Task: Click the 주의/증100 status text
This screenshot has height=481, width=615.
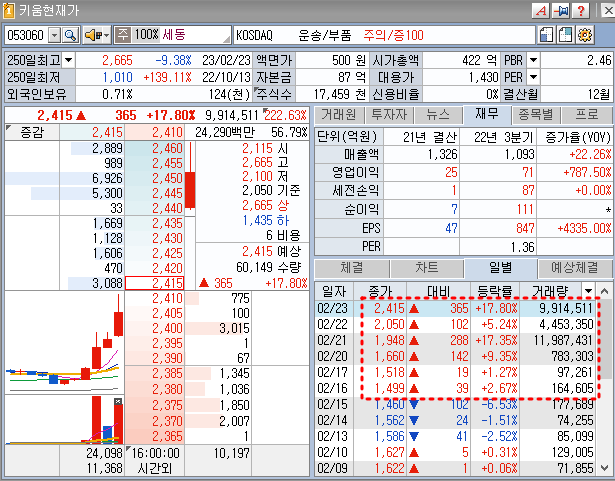Action: (393, 35)
